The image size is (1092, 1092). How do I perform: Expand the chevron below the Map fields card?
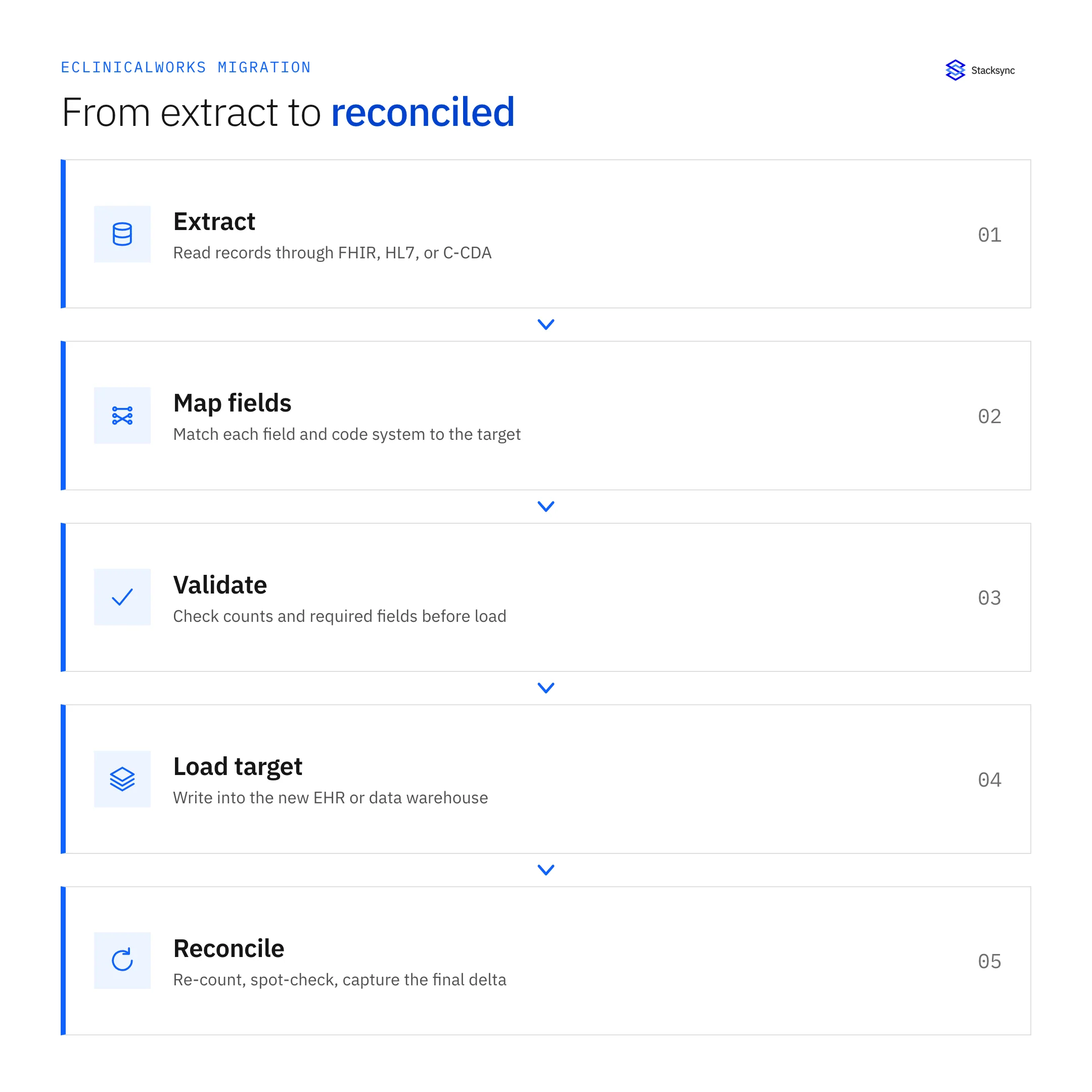coord(546,507)
